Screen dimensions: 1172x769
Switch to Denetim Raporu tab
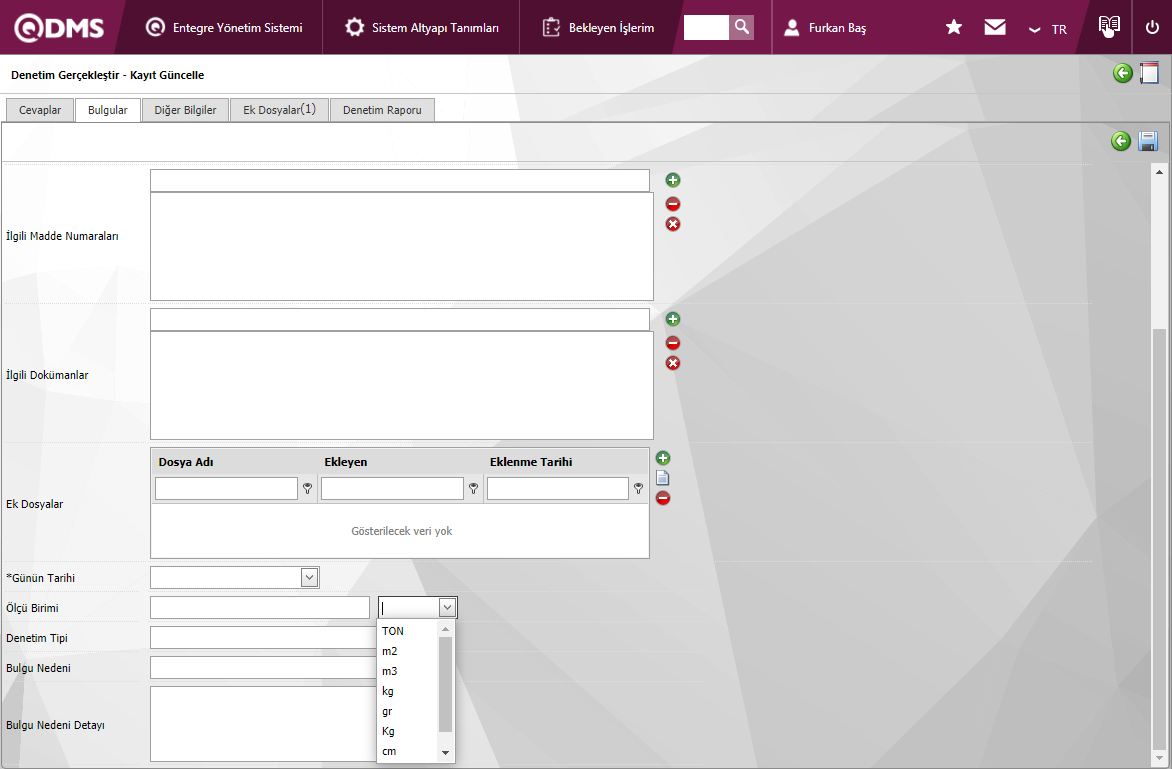tap(382, 110)
